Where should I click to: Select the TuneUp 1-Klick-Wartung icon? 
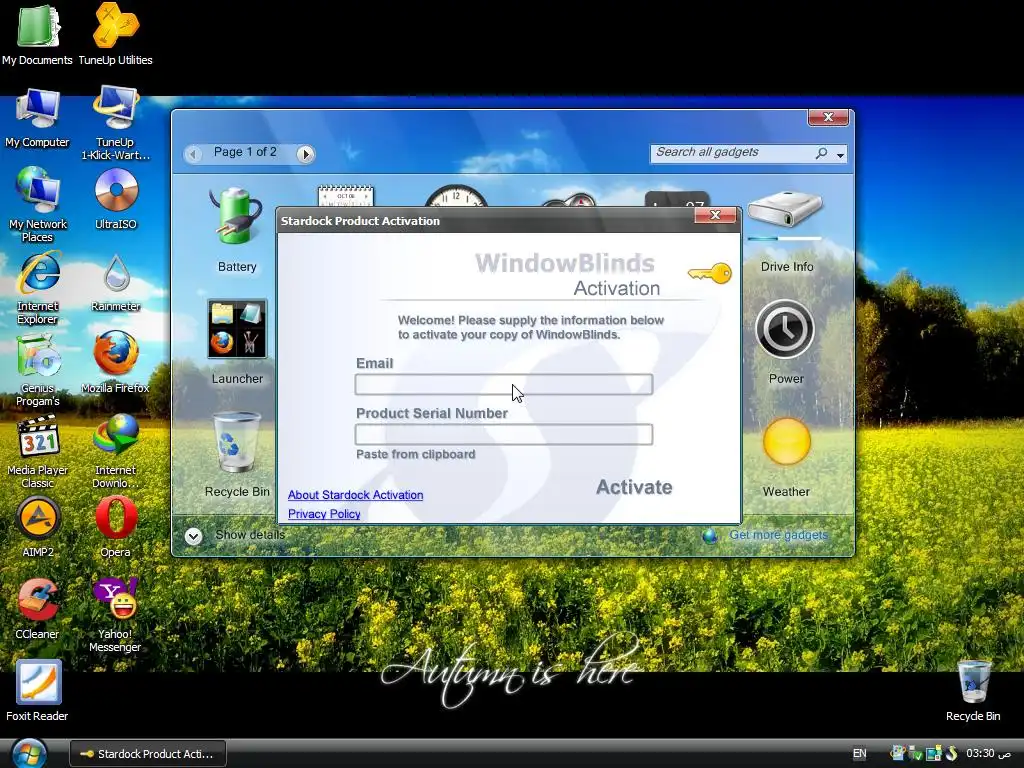click(116, 124)
